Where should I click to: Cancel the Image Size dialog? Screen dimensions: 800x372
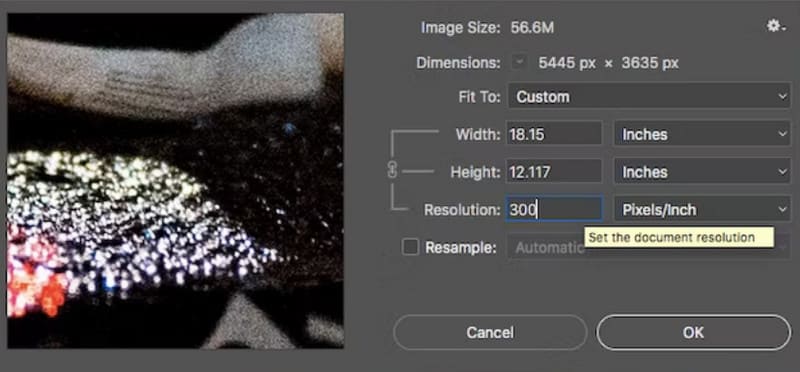pos(490,333)
